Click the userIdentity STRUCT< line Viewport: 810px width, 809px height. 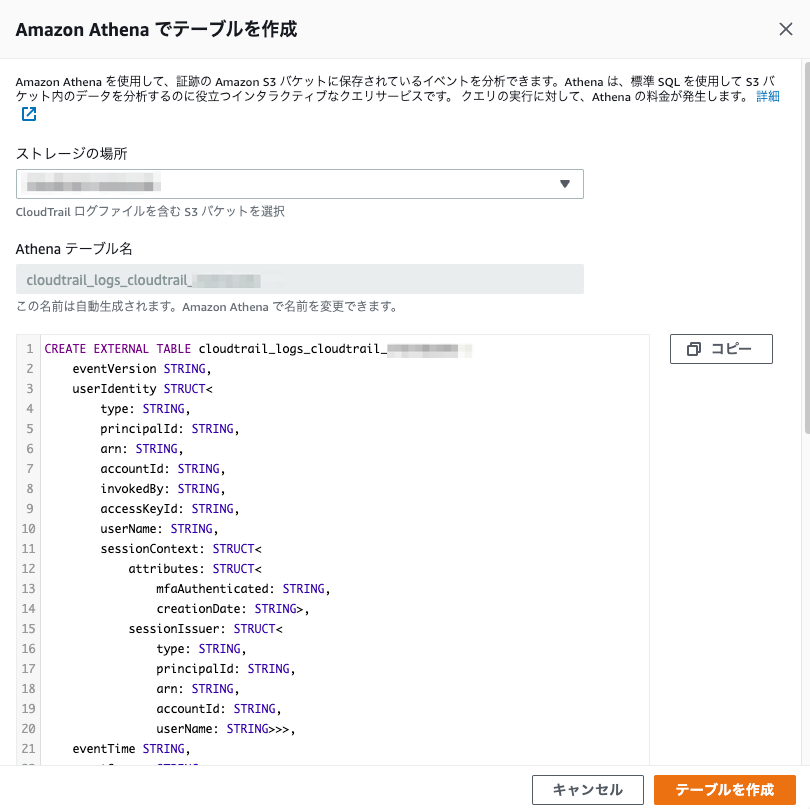[142, 389]
